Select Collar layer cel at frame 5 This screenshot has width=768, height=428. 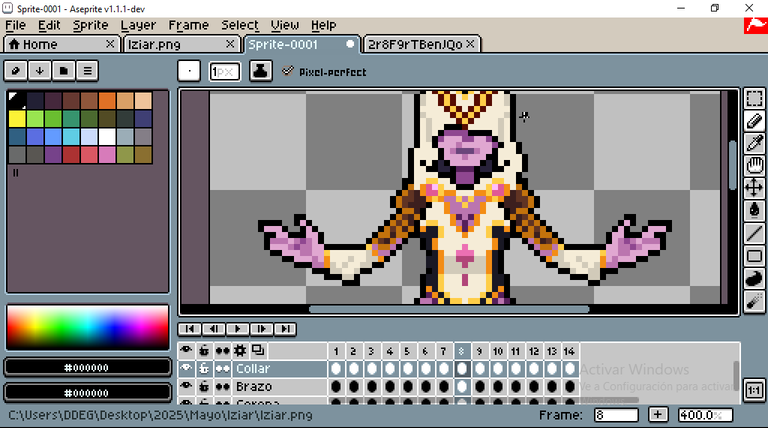tap(408, 369)
